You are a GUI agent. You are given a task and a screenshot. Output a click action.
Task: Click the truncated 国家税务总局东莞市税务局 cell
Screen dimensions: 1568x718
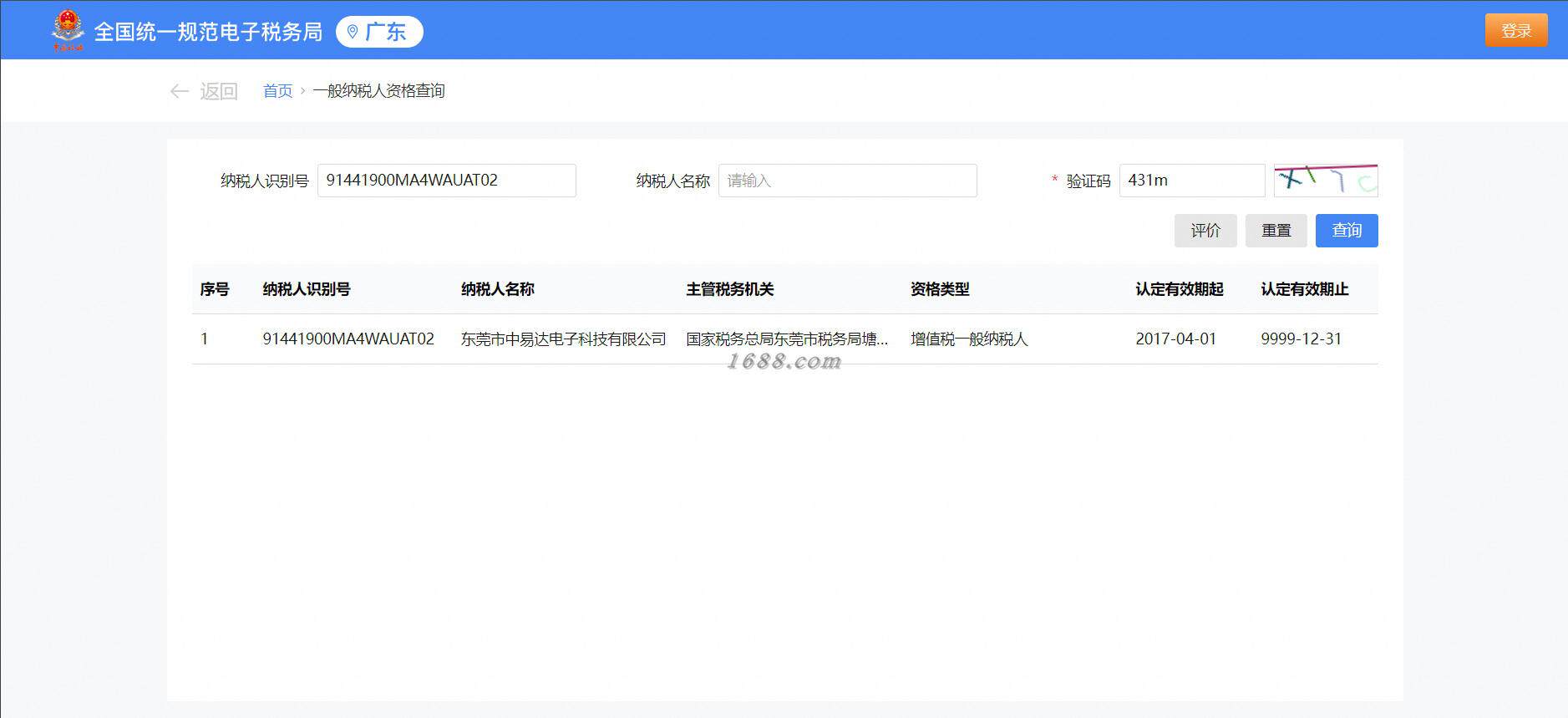point(787,339)
